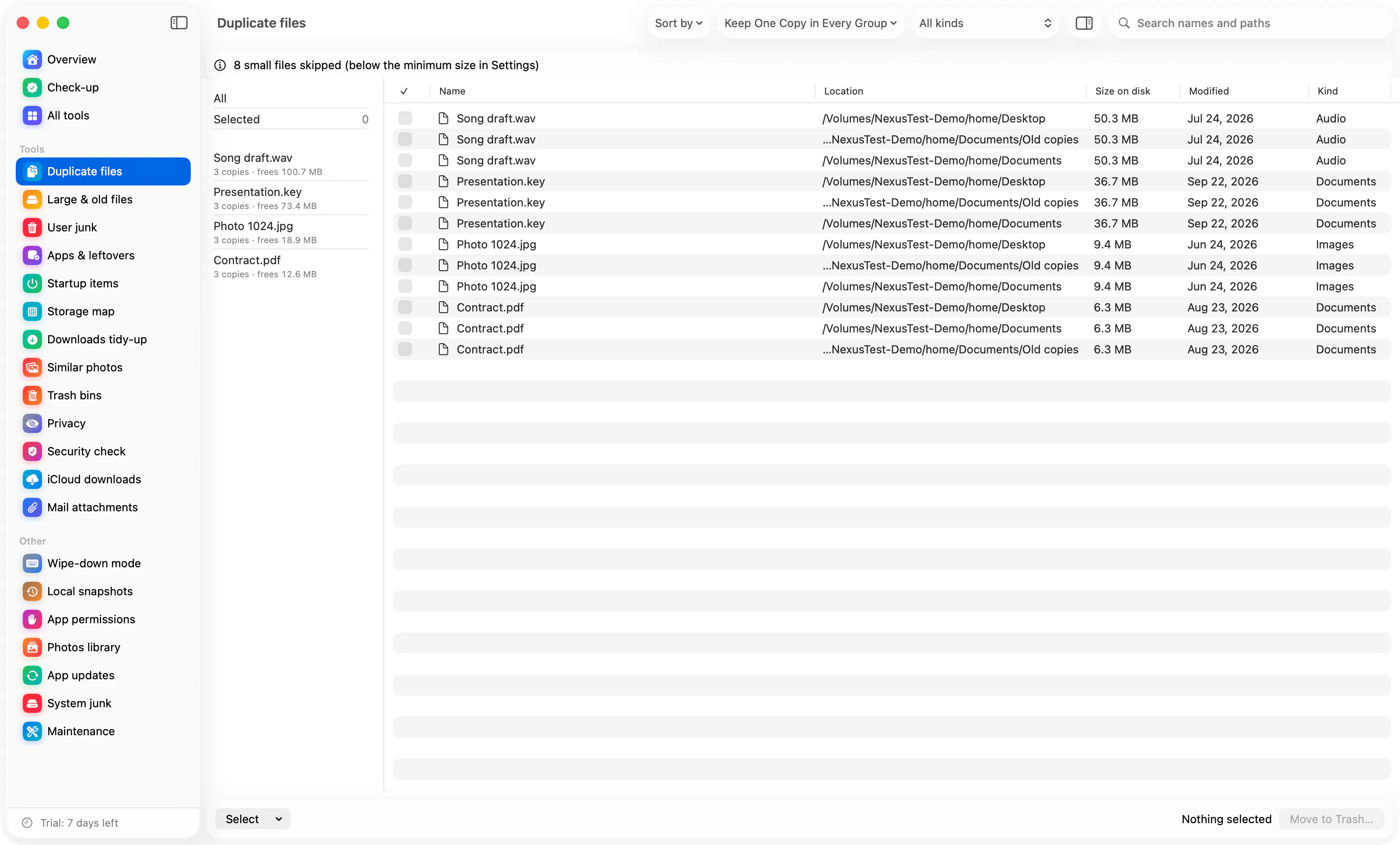The height and width of the screenshot is (845, 1400).
Task: Check the Contract.pdf Desktop copy checkbox
Action: 405,307
